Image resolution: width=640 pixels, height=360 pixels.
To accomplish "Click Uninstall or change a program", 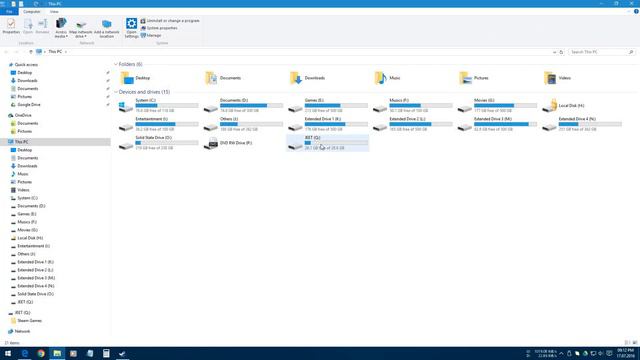I will click(170, 21).
